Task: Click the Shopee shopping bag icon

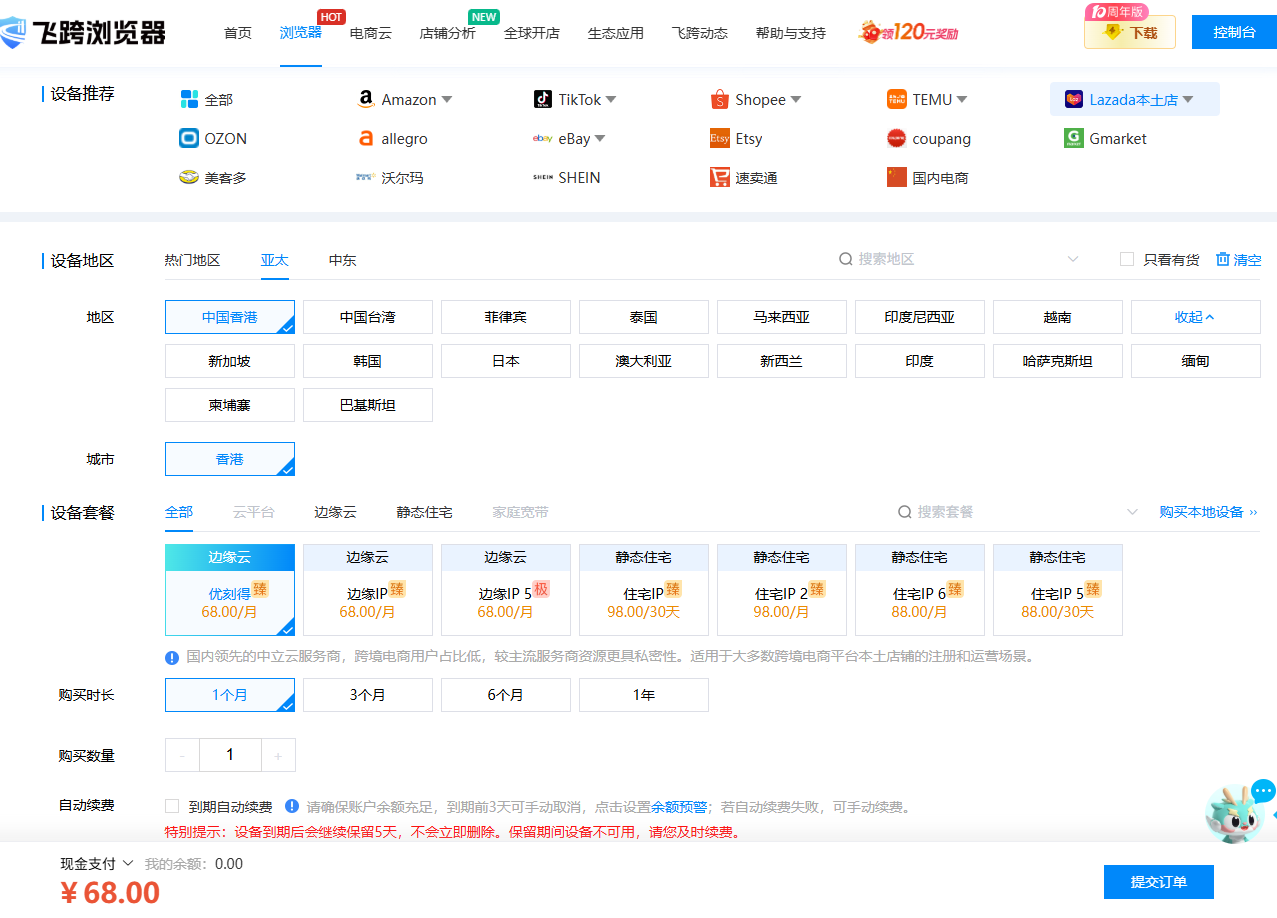Action: pyautogui.click(x=719, y=100)
